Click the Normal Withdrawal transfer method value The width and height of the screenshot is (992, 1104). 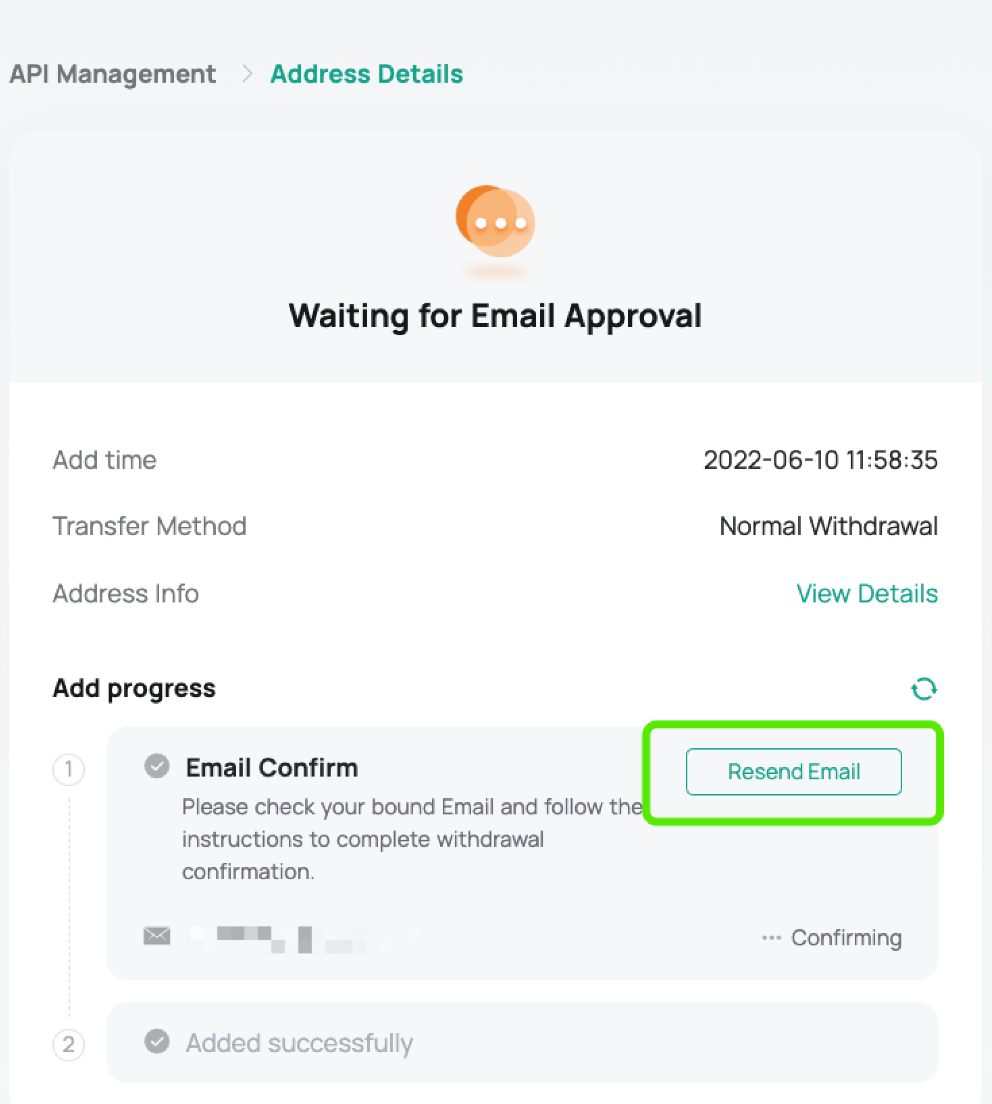pyautogui.click(x=829, y=526)
